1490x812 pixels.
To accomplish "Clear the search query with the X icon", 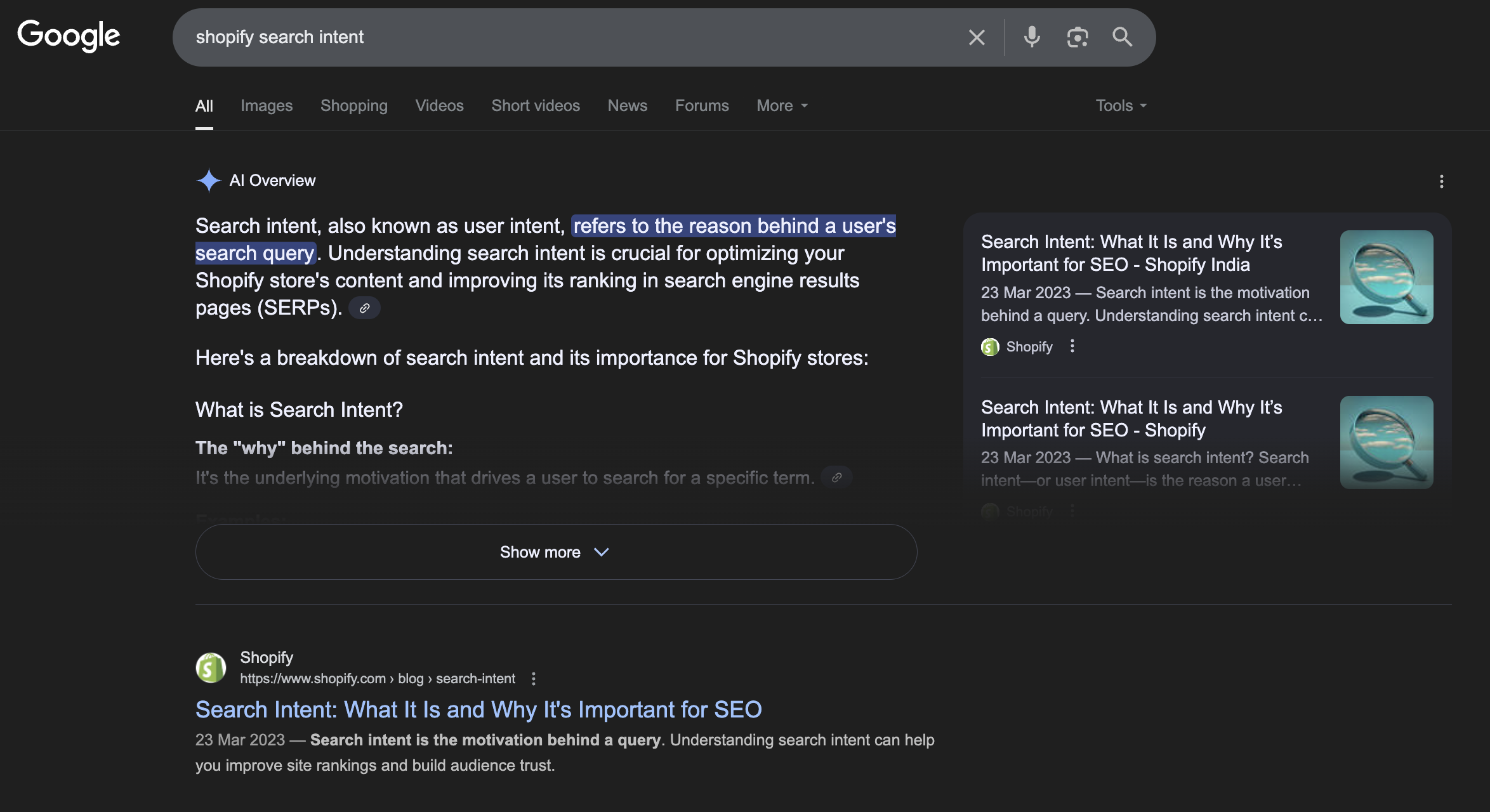I will pyautogui.click(x=977, y=37).
